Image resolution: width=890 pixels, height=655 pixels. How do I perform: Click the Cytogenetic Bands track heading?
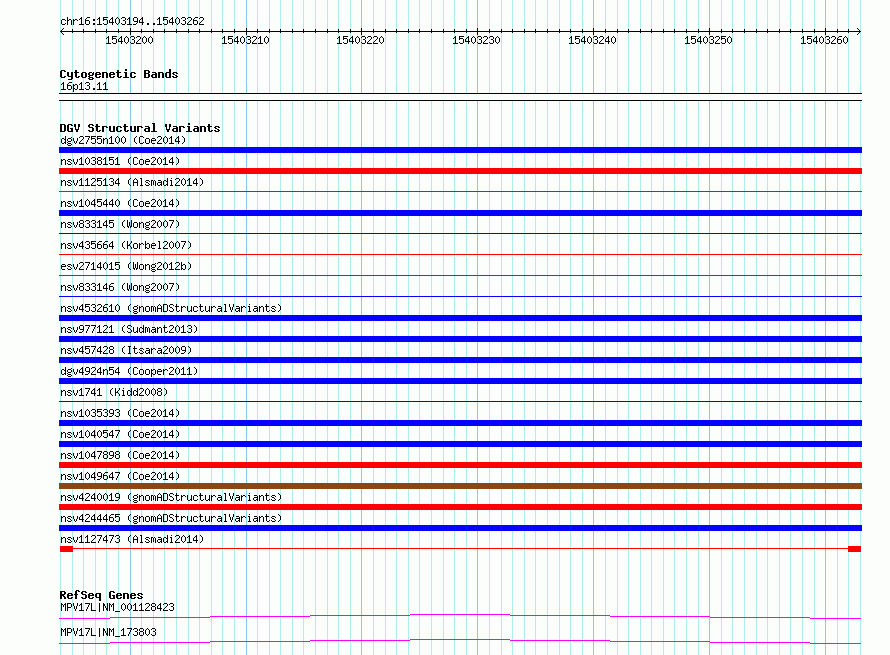tap(119, 74)
